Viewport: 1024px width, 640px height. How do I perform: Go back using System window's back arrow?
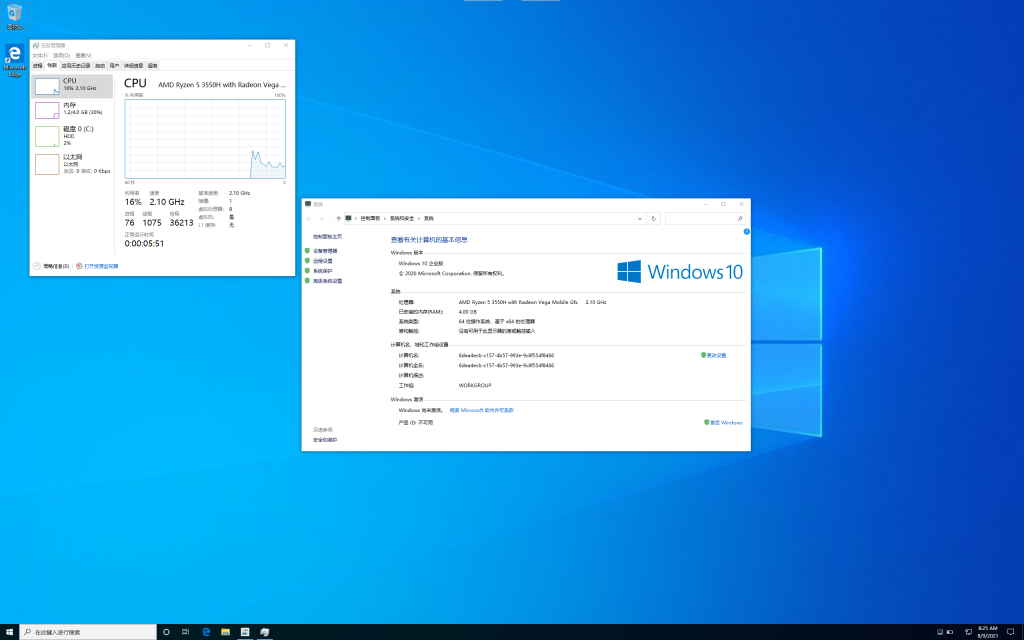click(x=310, y=219)
